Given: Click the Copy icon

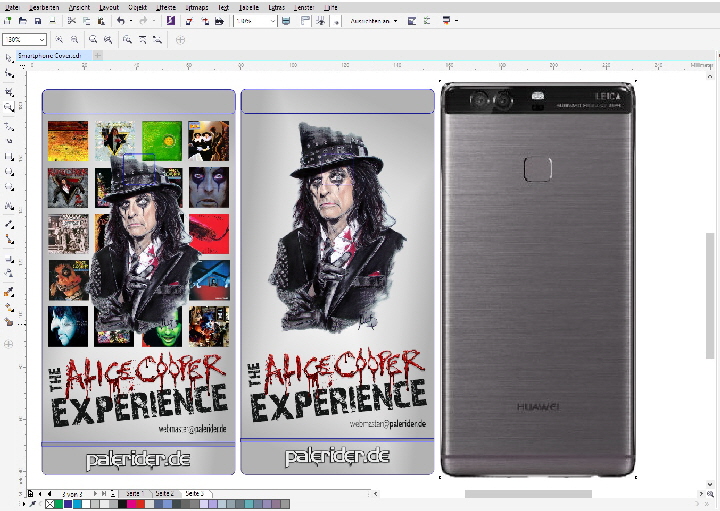Looking at the screenshot, I should (86, 21).
